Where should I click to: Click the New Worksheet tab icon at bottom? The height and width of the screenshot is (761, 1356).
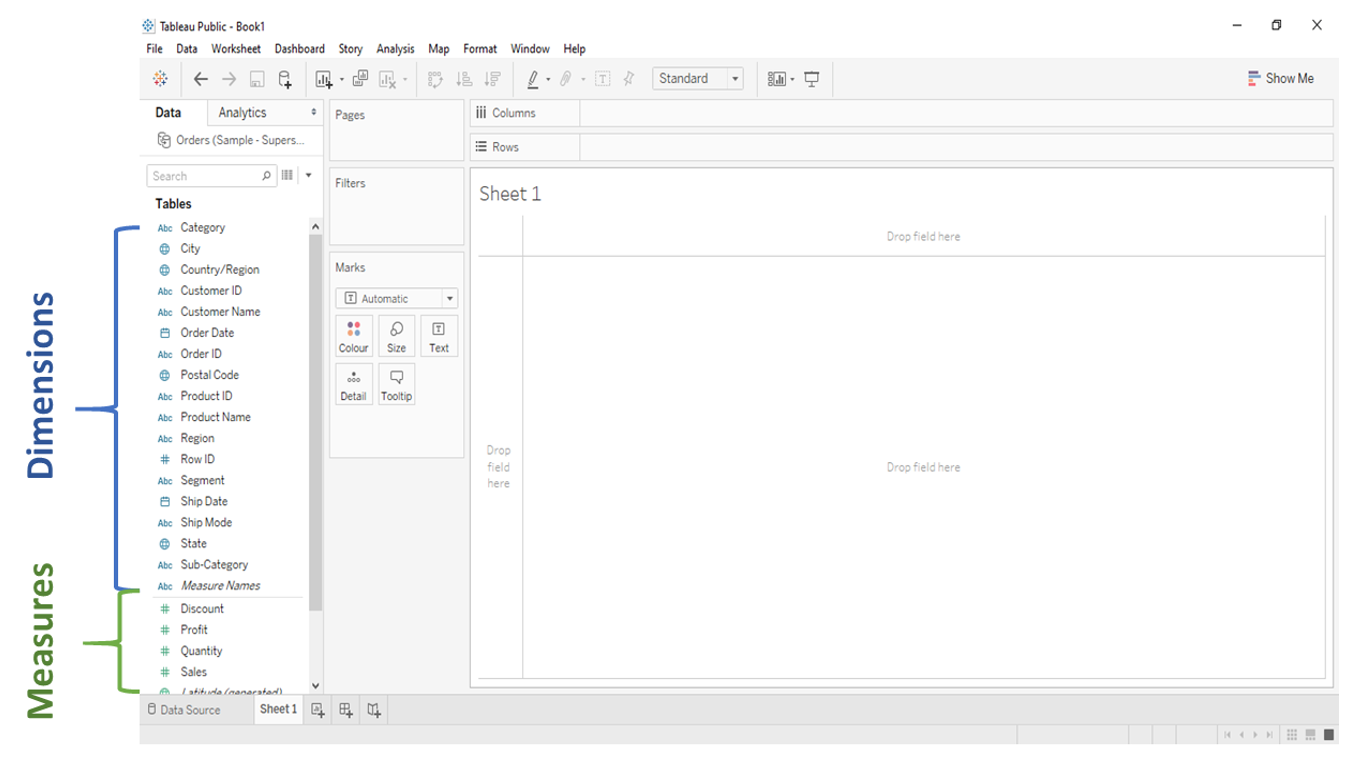click(x=318, y=710)
